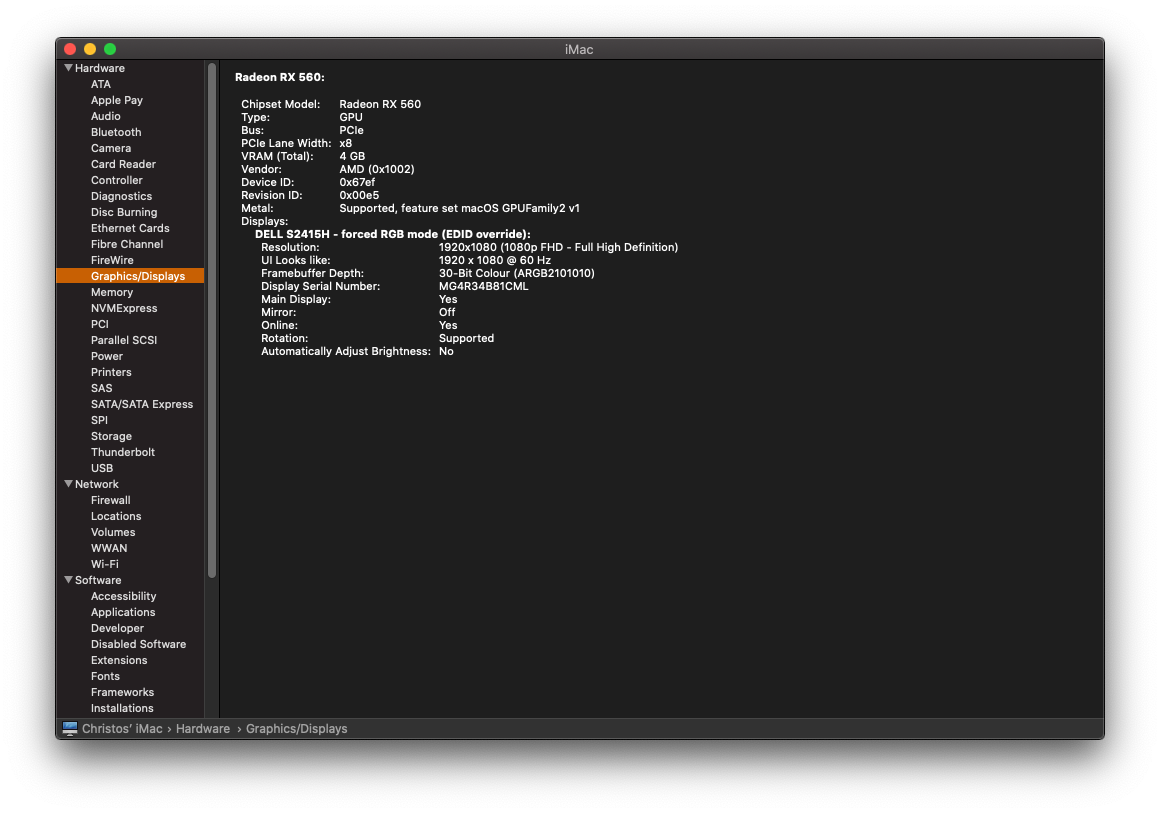
Task: Click Hardware in the path bar
Action: (203, 729)
